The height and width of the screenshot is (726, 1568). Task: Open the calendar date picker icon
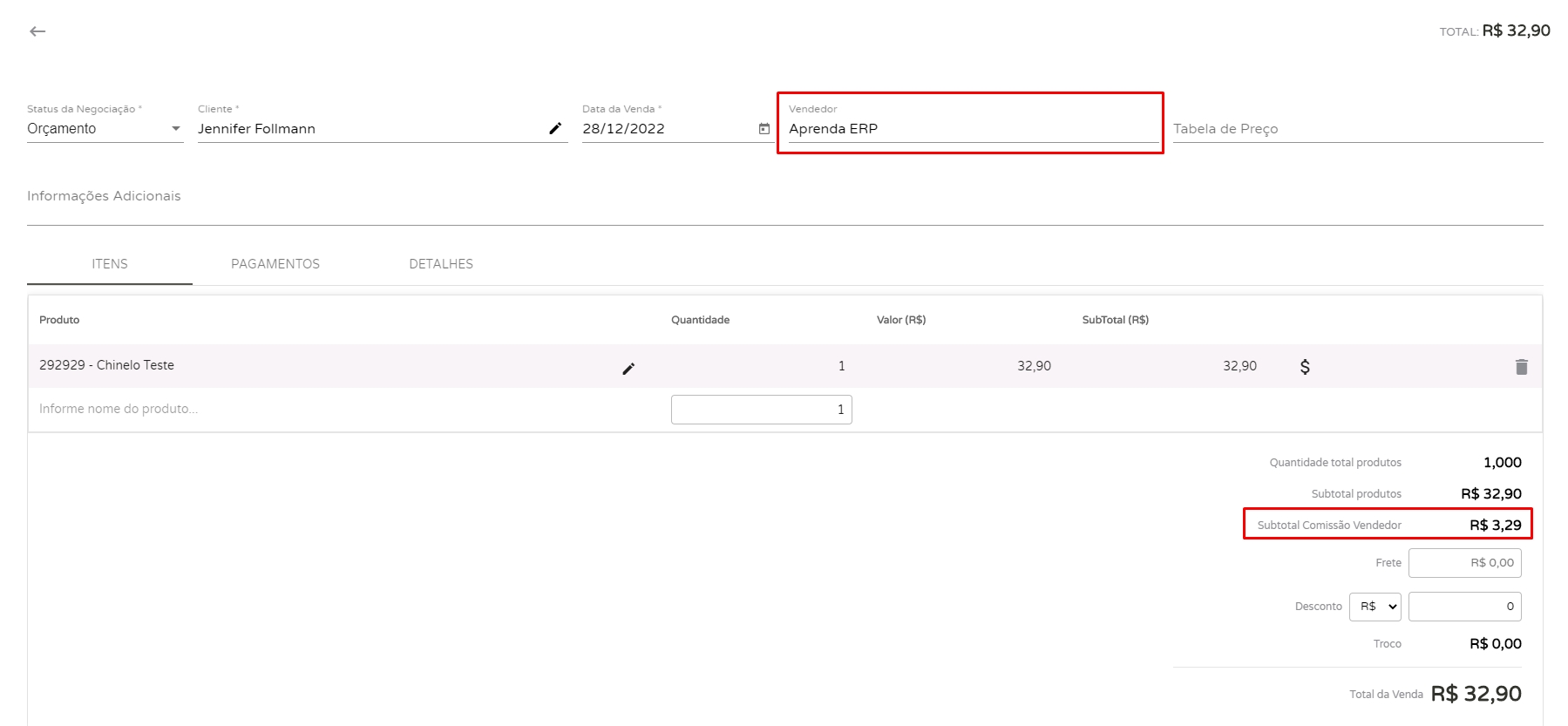click(x=764, y=129)
